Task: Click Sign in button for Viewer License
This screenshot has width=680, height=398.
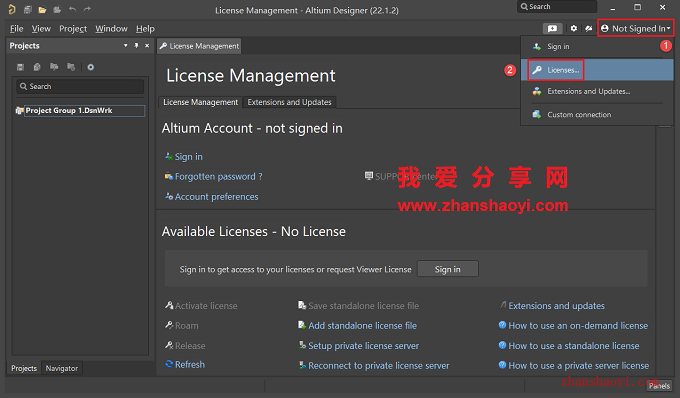Action: click(x=448, y=269)
